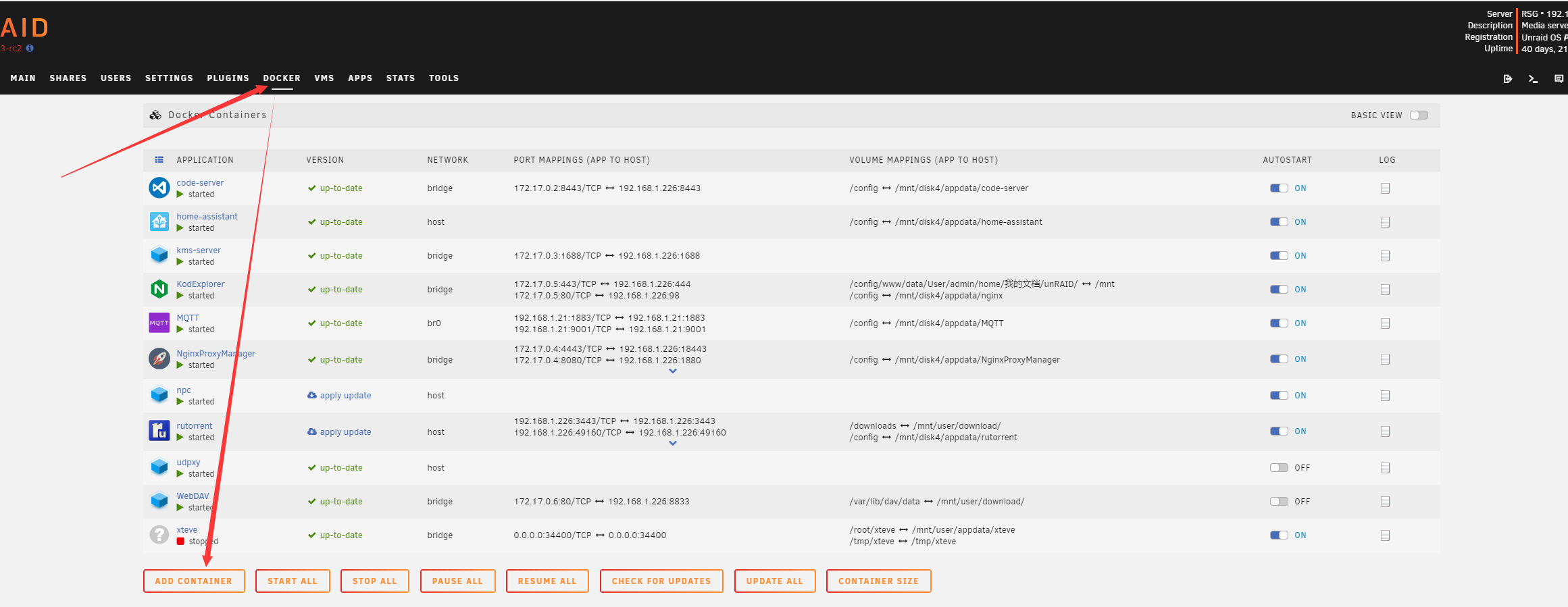
Task: Switch to the PLUGINS tab
Action: (x=228, y=78)
